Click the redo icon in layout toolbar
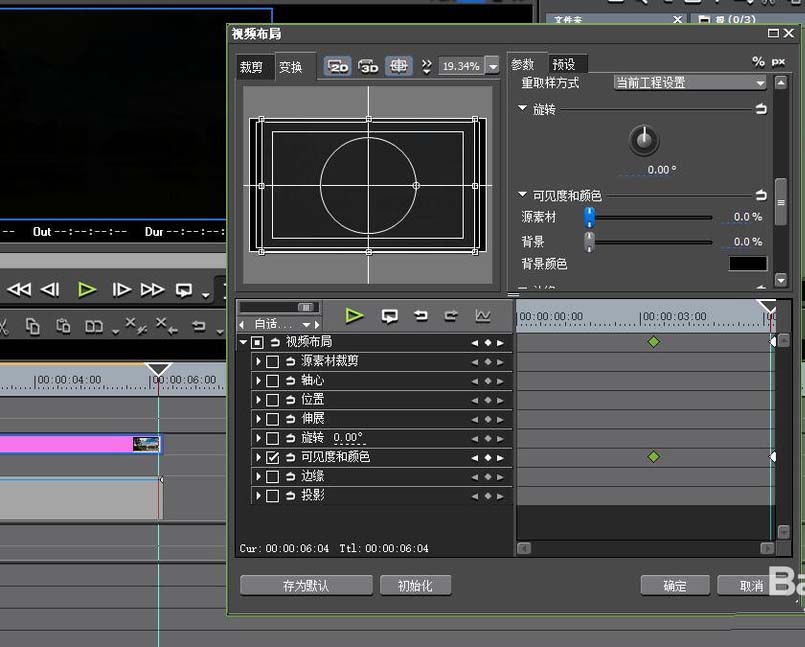Screen dimensions: 805x647 451,316
